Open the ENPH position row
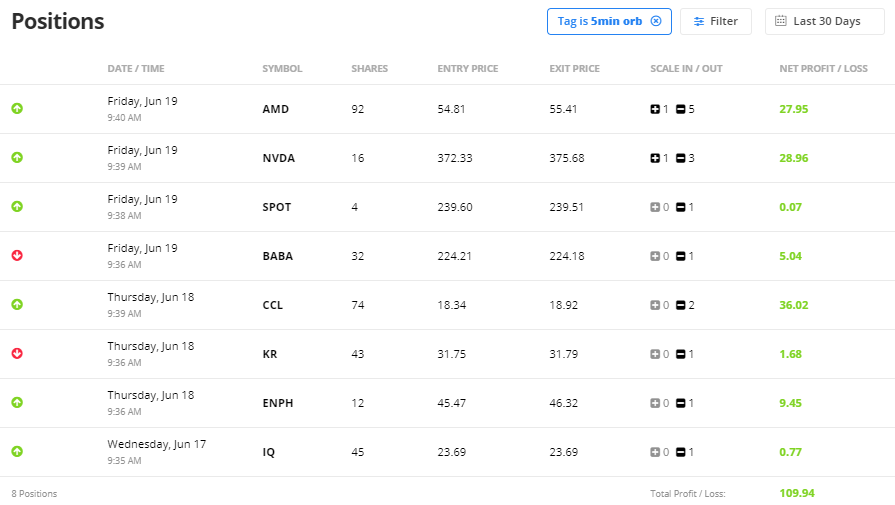The height and width of the screenshot is (505, 895). tap(448, 403)
